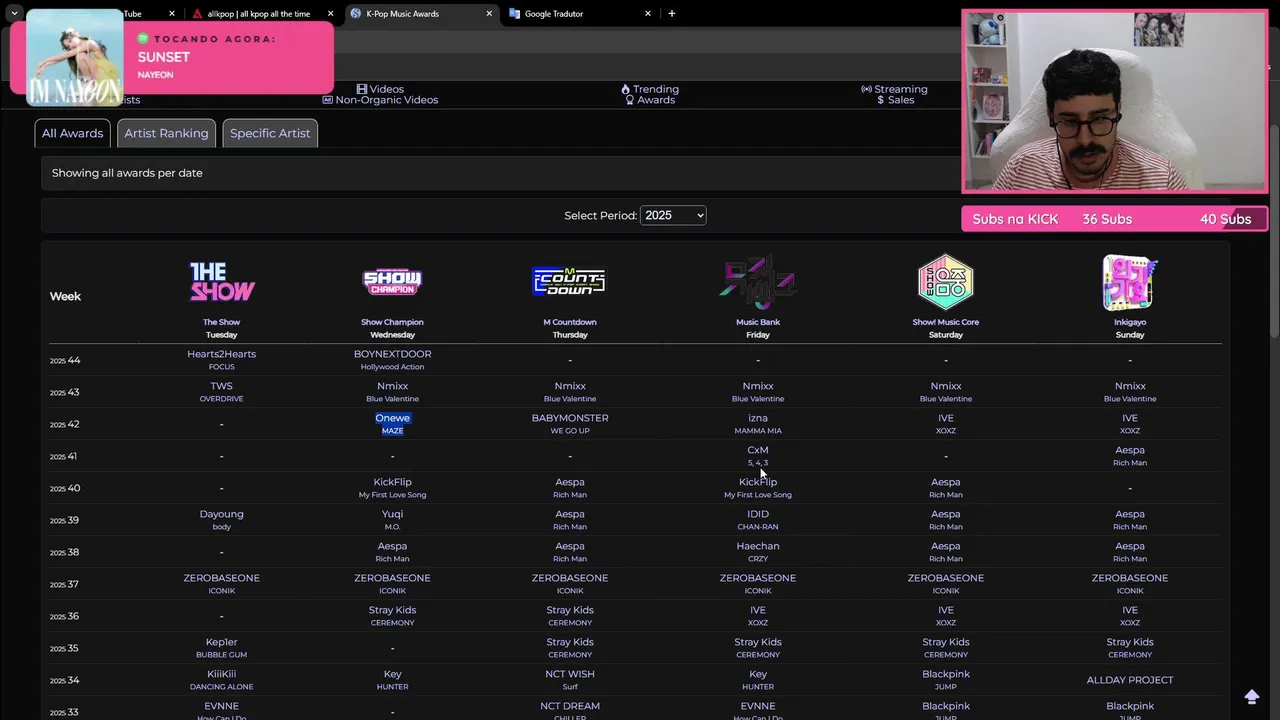
Task: Click Yuqi M.O. entry
Action: click(392, 519)
